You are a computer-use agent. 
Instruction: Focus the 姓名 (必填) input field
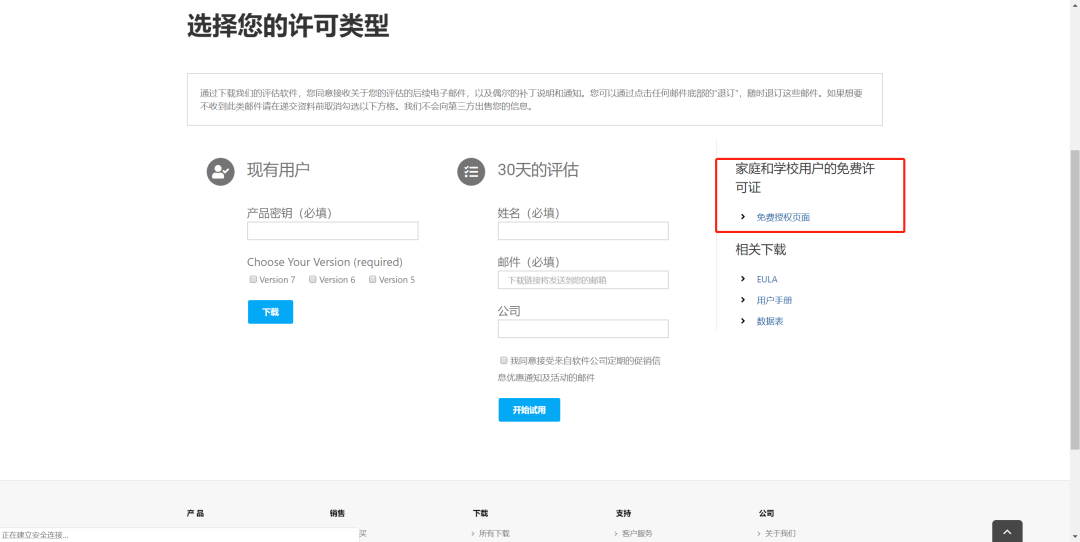coord(583,231)
